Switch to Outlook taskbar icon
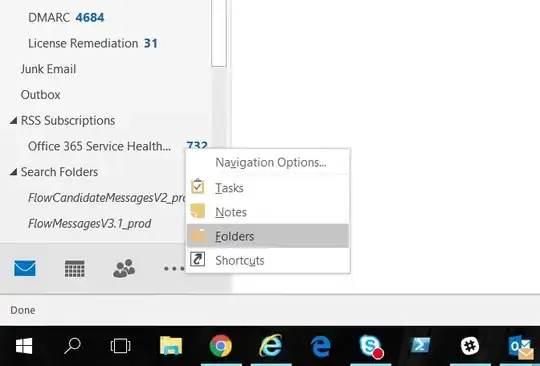This screenshot has width=540, height=366. (520, 347)
